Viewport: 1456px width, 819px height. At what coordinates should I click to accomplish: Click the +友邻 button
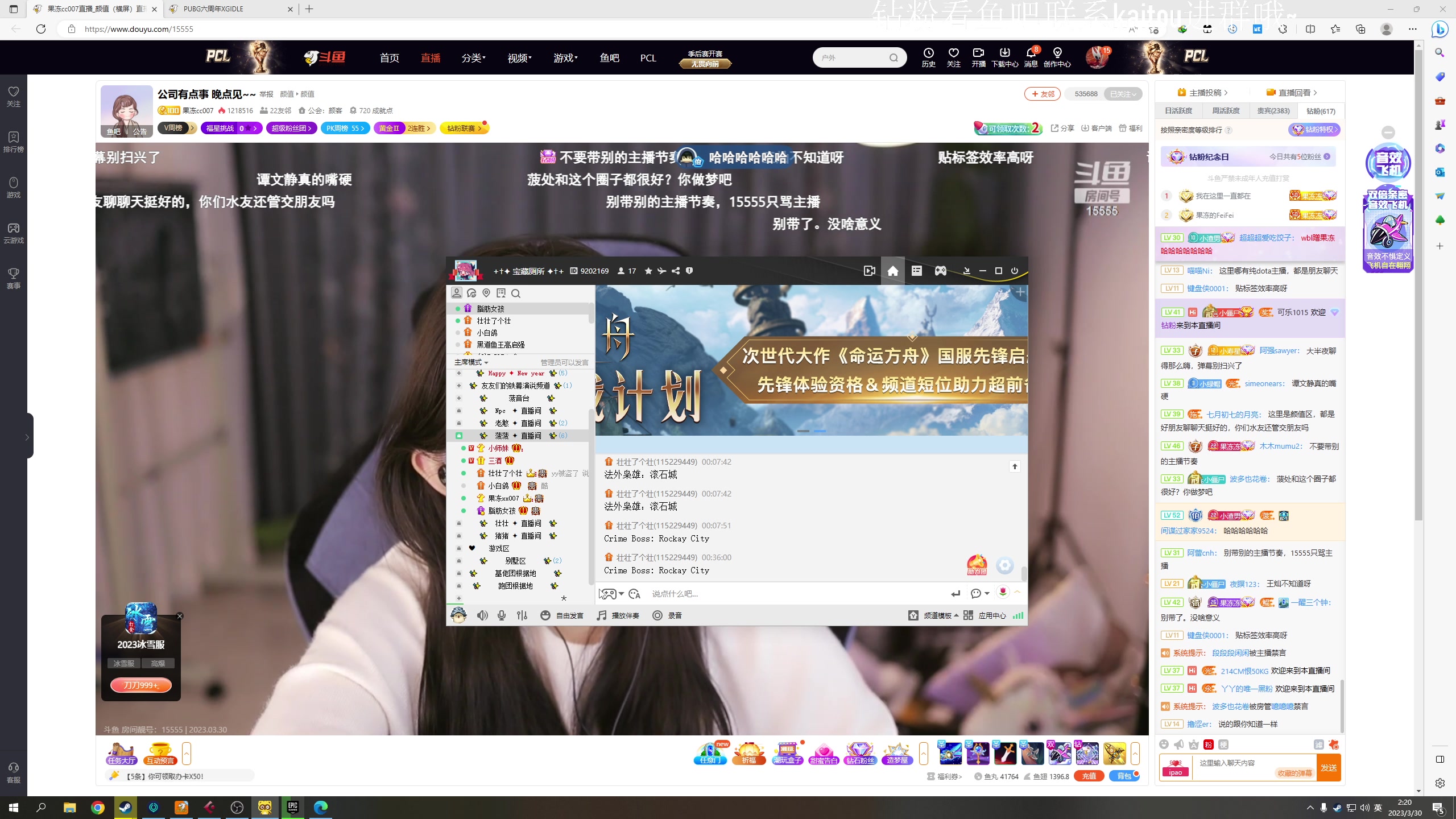pos(1043,94)
